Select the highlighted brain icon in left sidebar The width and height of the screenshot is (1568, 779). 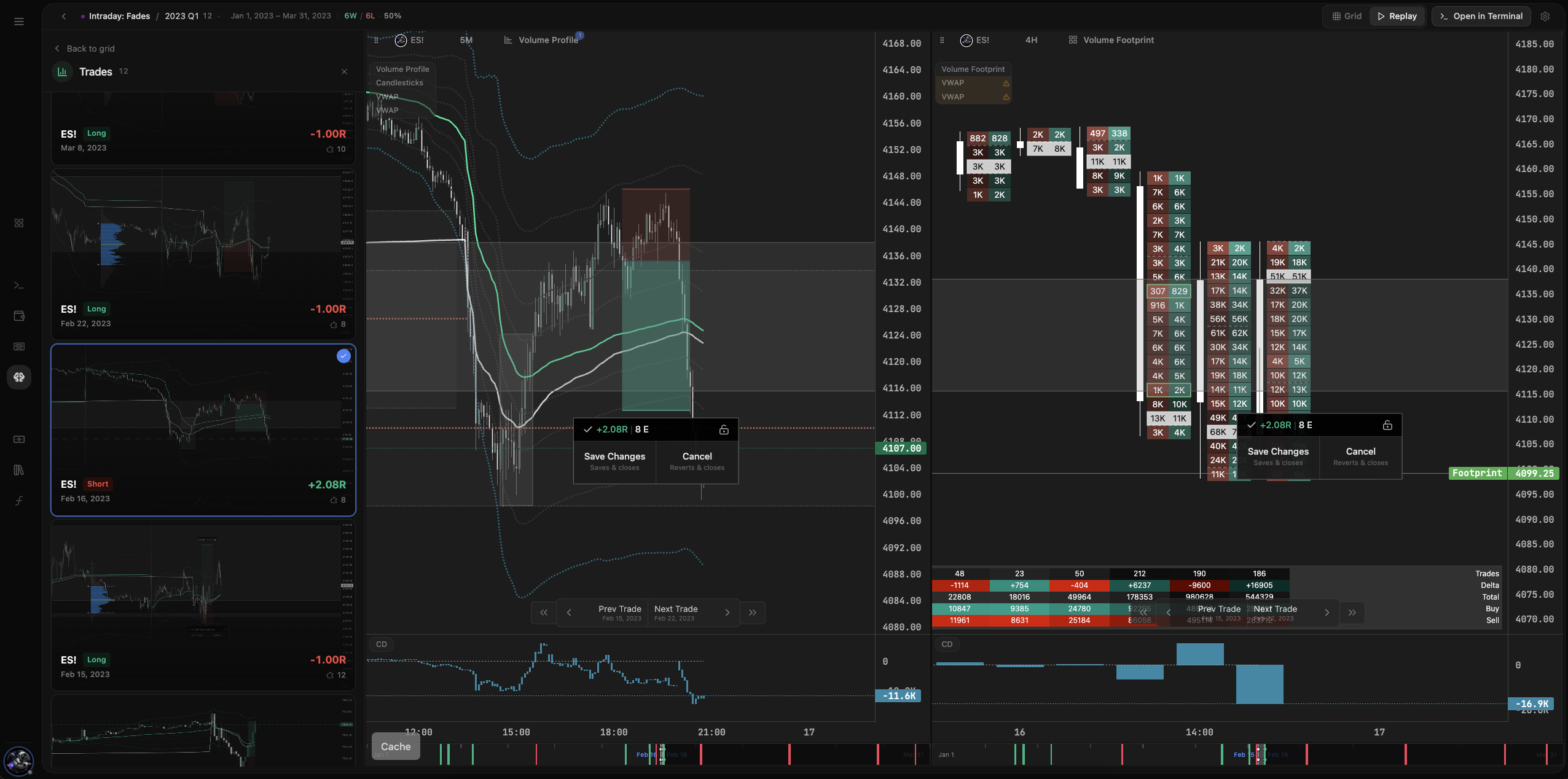click(x=19, y=377)
